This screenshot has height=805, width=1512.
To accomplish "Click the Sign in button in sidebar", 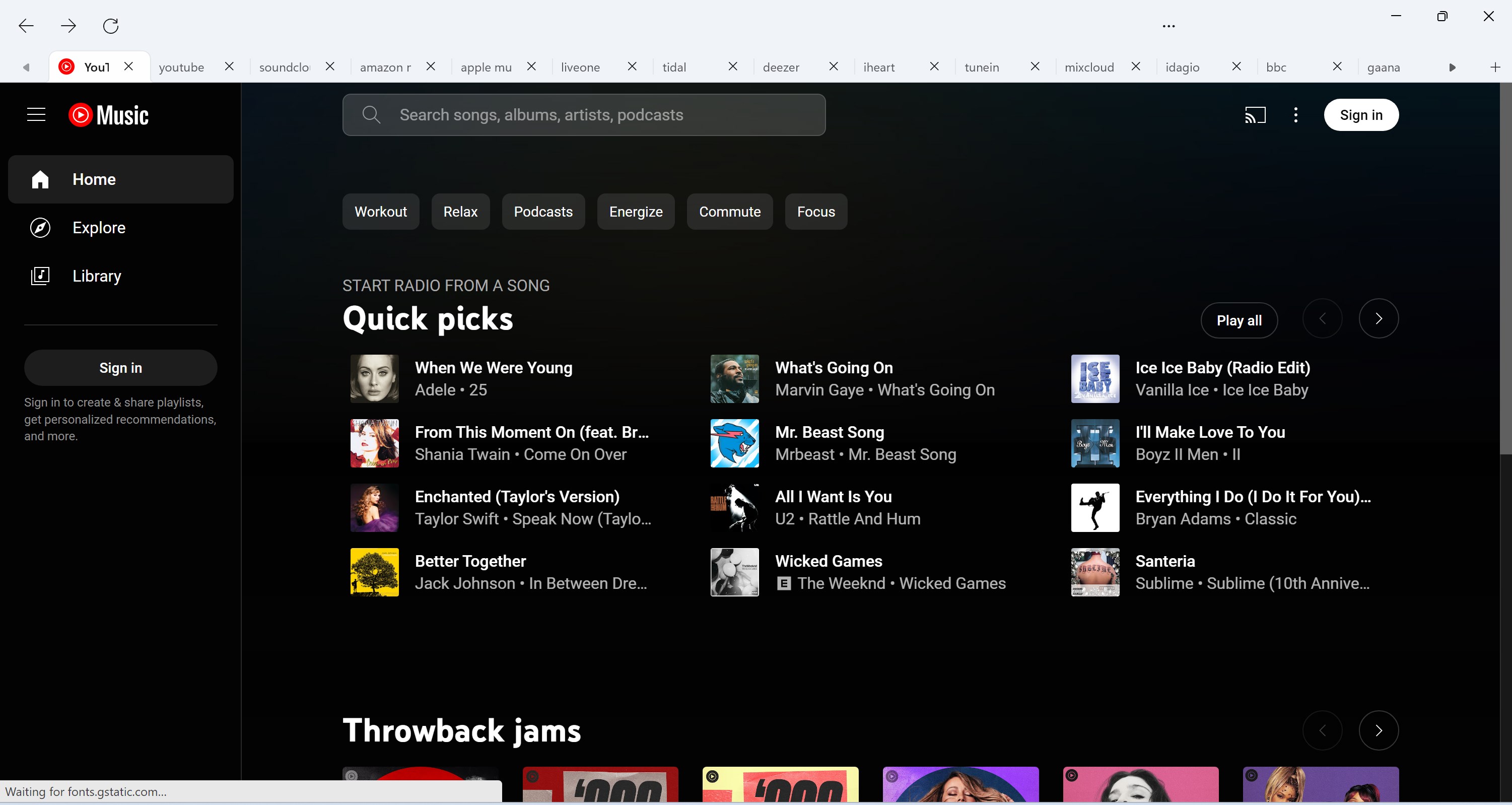I will [x=120, y=368].
